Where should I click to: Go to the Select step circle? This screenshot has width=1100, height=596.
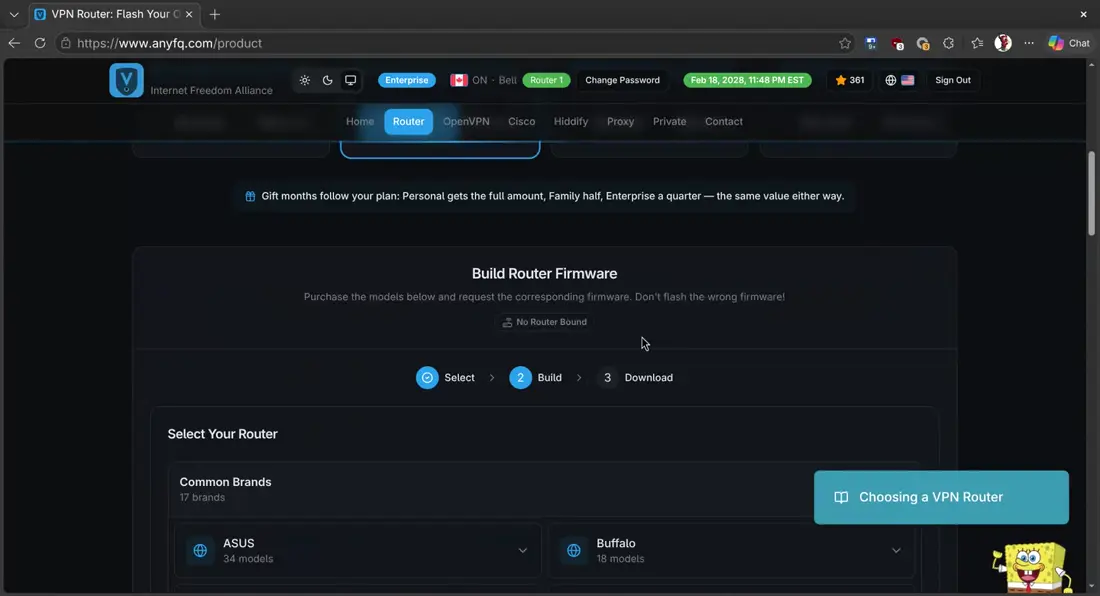click(427, 377)
